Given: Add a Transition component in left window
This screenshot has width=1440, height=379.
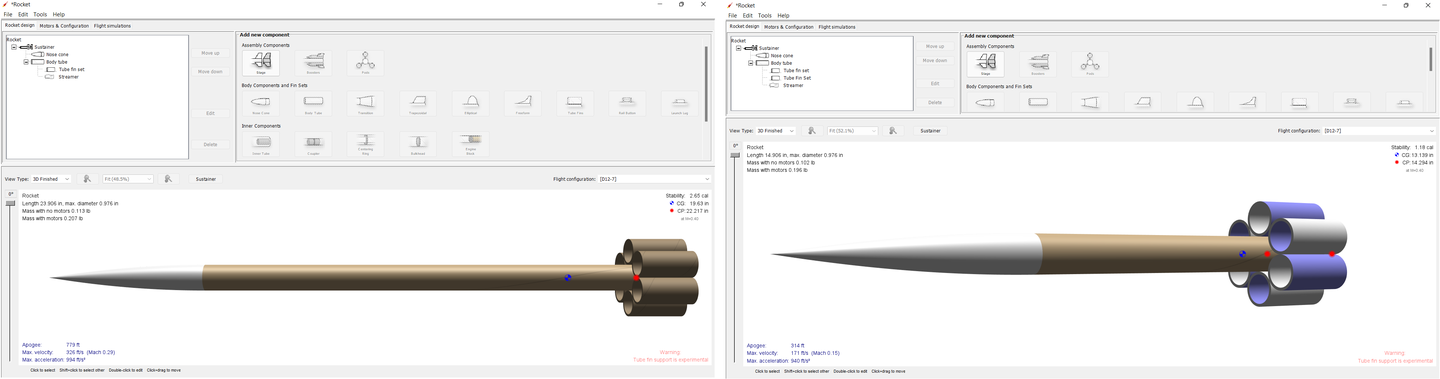Looking at the screenshot, I should pyautogui.click(x=365, y=103).
